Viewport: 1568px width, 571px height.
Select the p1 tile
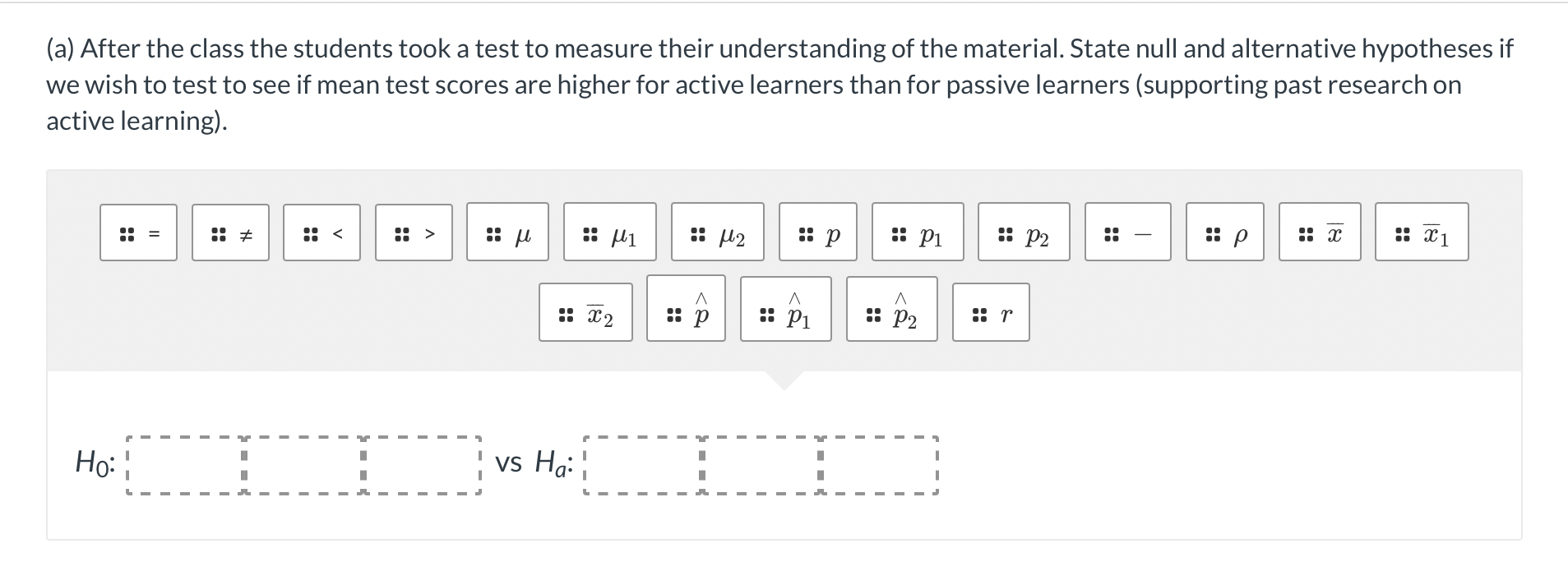tap(917, 233)
